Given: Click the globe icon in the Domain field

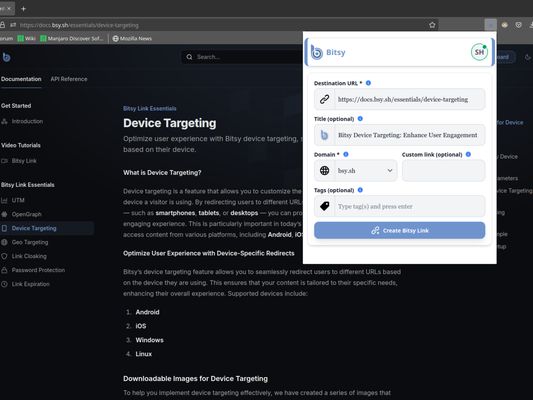Looking at the screenshot, I should (x=324, y=171).
